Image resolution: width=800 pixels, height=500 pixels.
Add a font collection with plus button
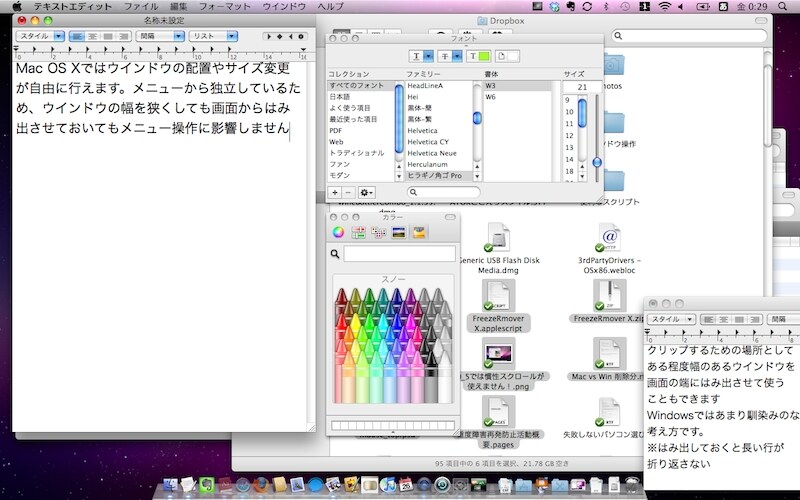click(x=334, y=191)
